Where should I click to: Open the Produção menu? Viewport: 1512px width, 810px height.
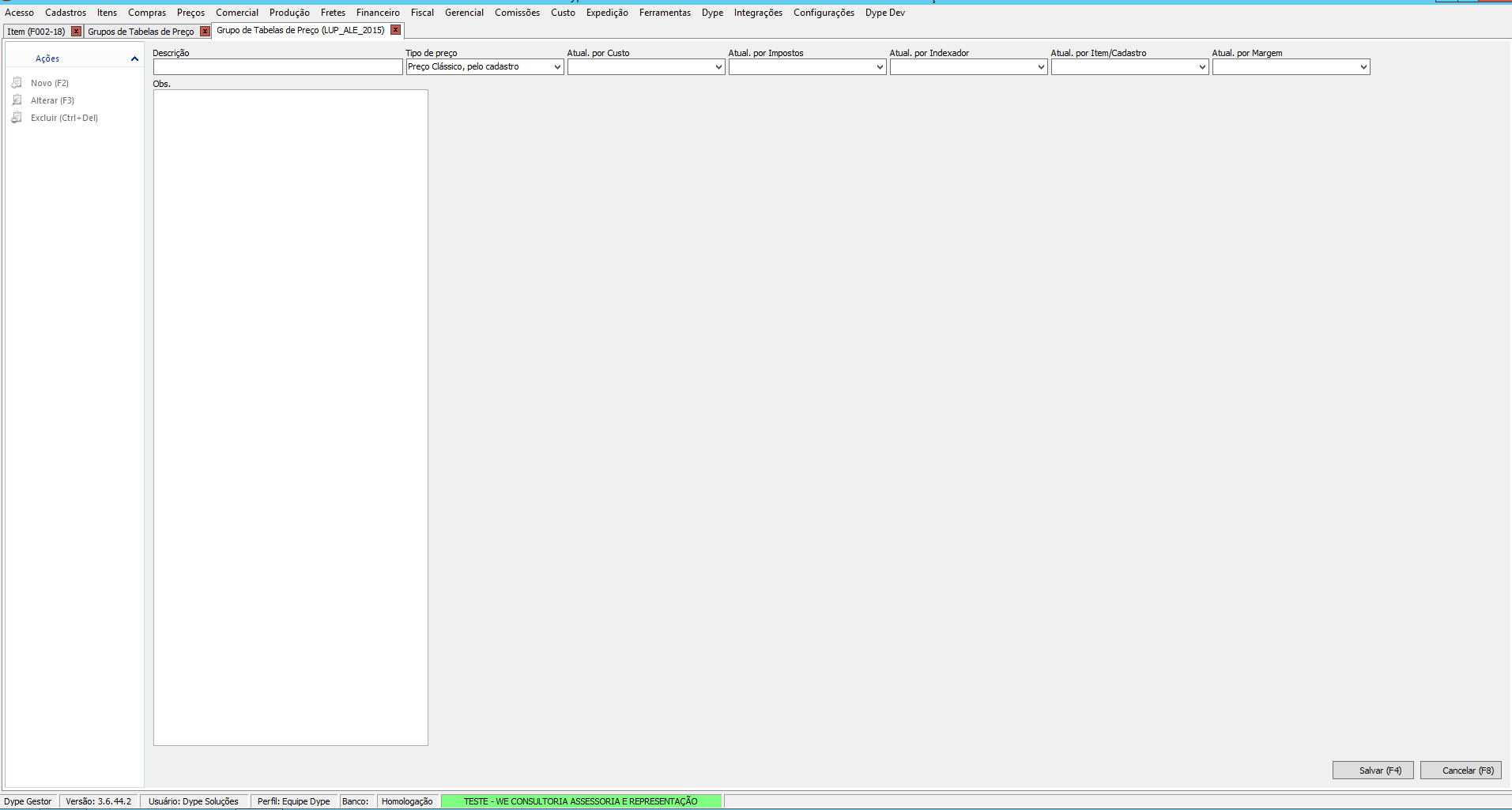[x=289, y=13]
